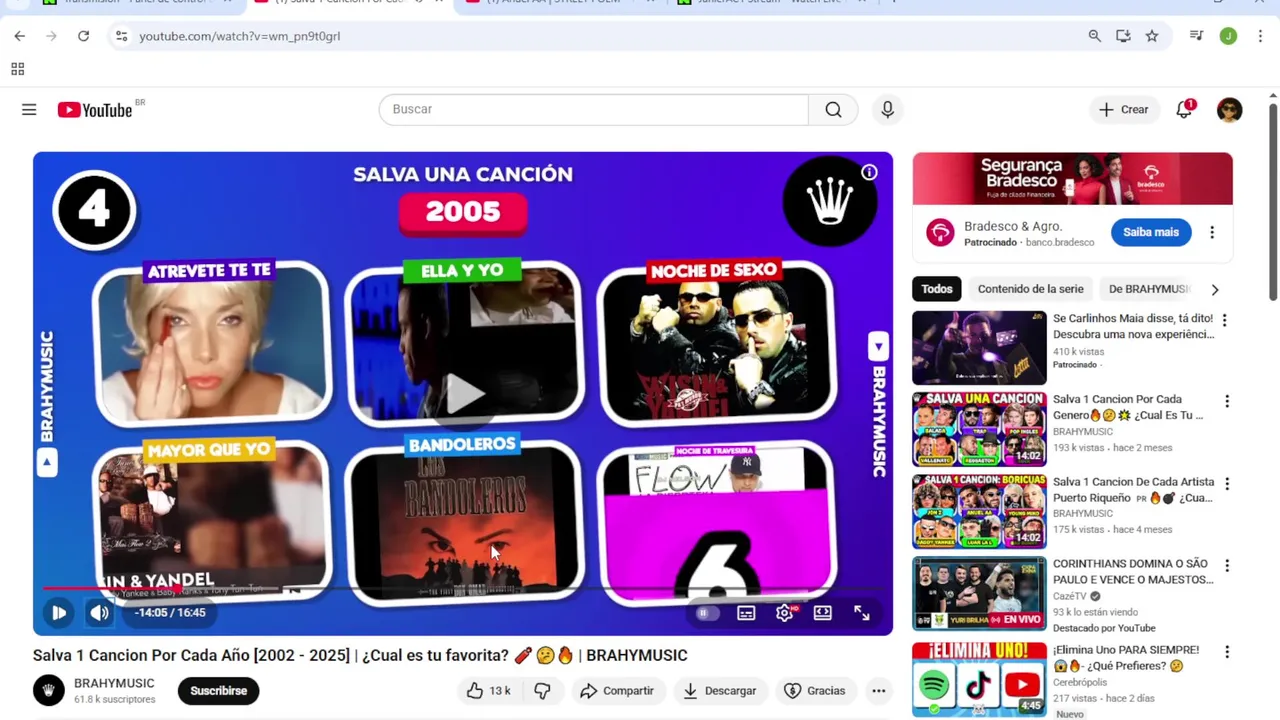View site information icon in address bar
The height and width of the screenshot is (720, 1280).
[121, 36]
